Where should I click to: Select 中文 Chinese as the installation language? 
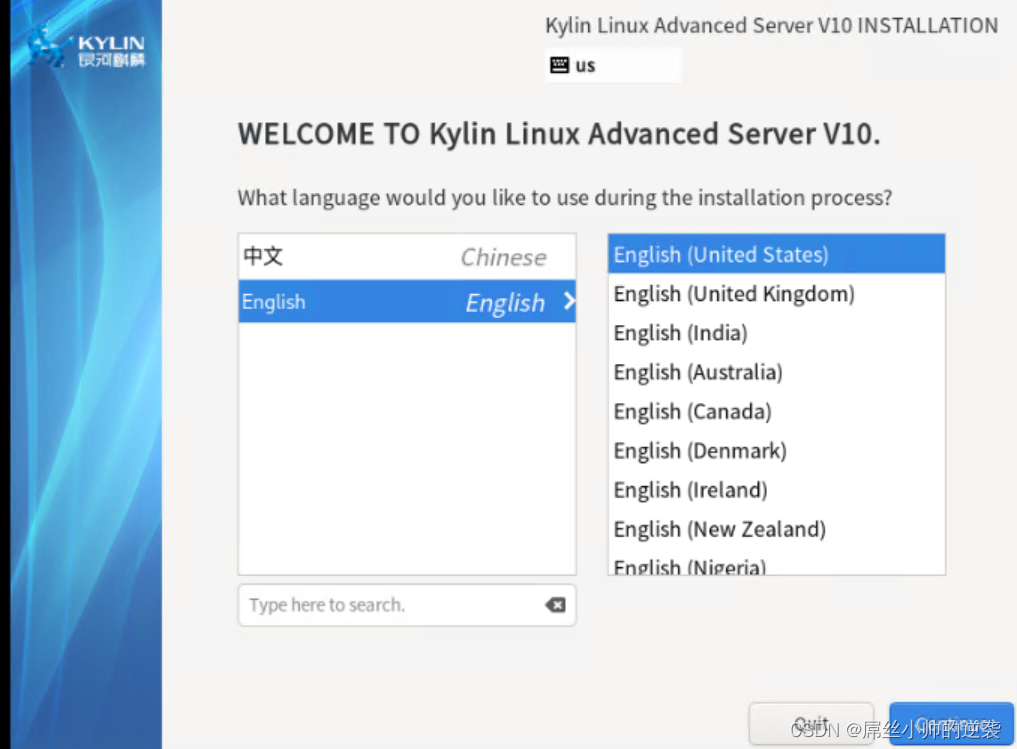[406, 257]
